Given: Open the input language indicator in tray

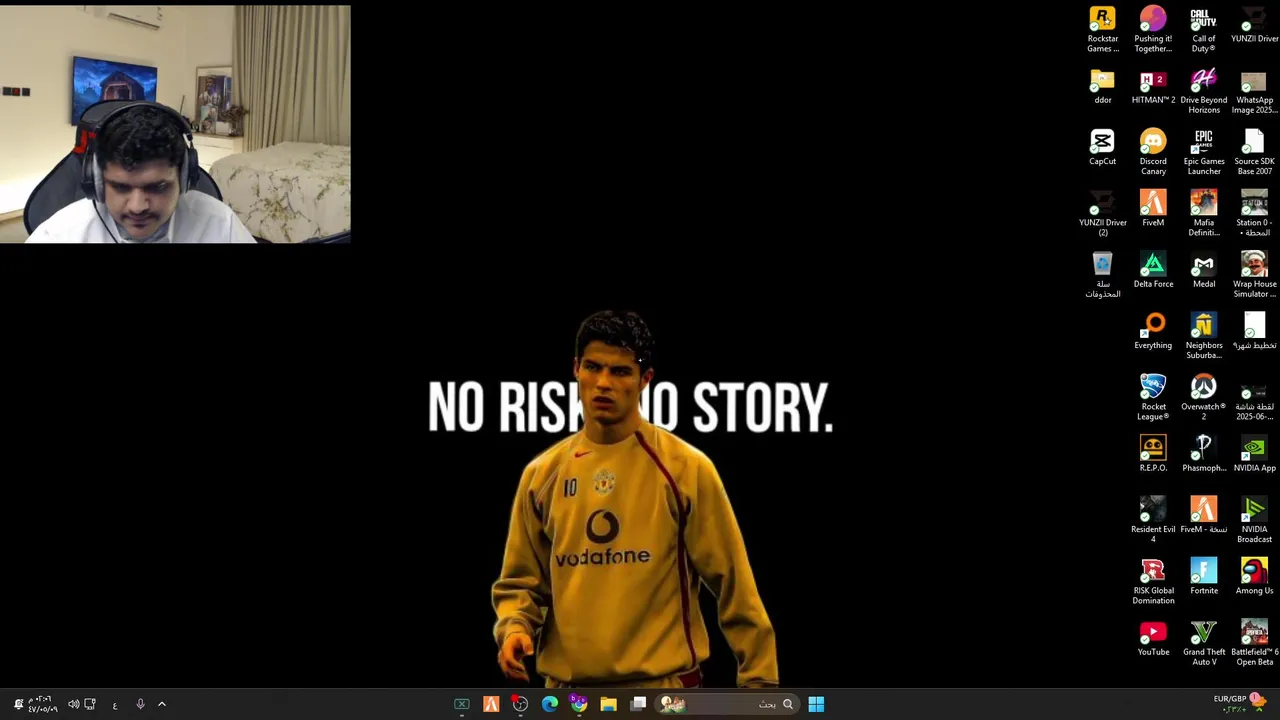Looking at the screenshot, I should tap(115, 705).
